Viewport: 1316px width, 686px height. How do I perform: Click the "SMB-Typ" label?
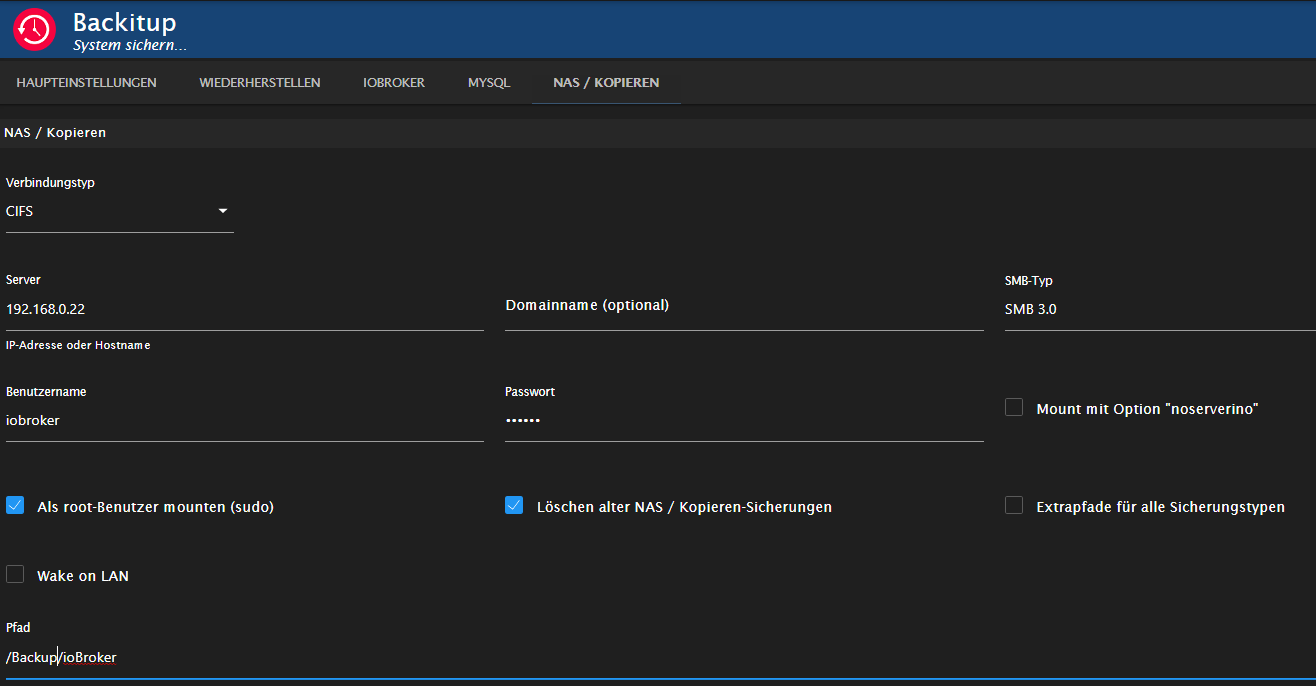(1029, 281)
